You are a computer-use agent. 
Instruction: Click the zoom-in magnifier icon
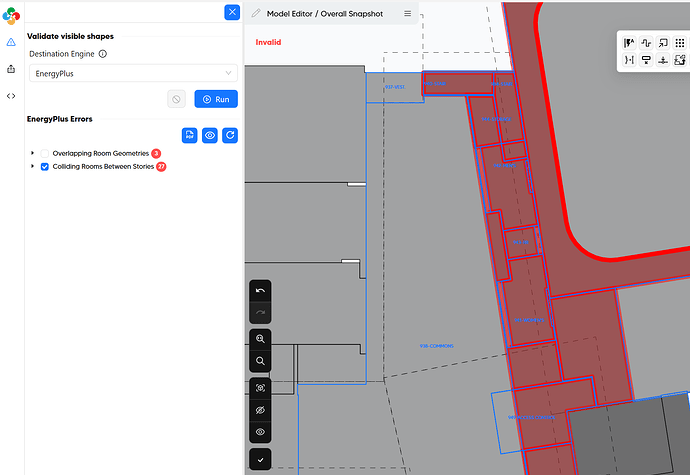(x=260, y=339)
